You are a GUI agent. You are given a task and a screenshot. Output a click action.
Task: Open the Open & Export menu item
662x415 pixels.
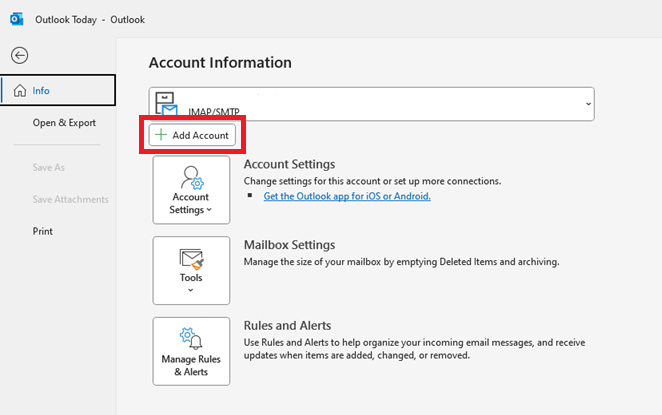64,122
